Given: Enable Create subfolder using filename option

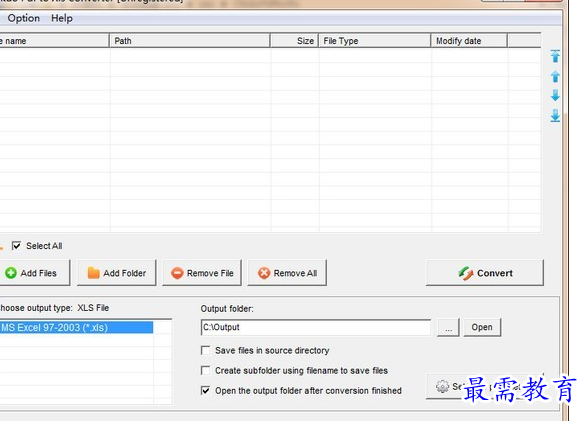Looking at the screenshot, I should pos(205,370).
